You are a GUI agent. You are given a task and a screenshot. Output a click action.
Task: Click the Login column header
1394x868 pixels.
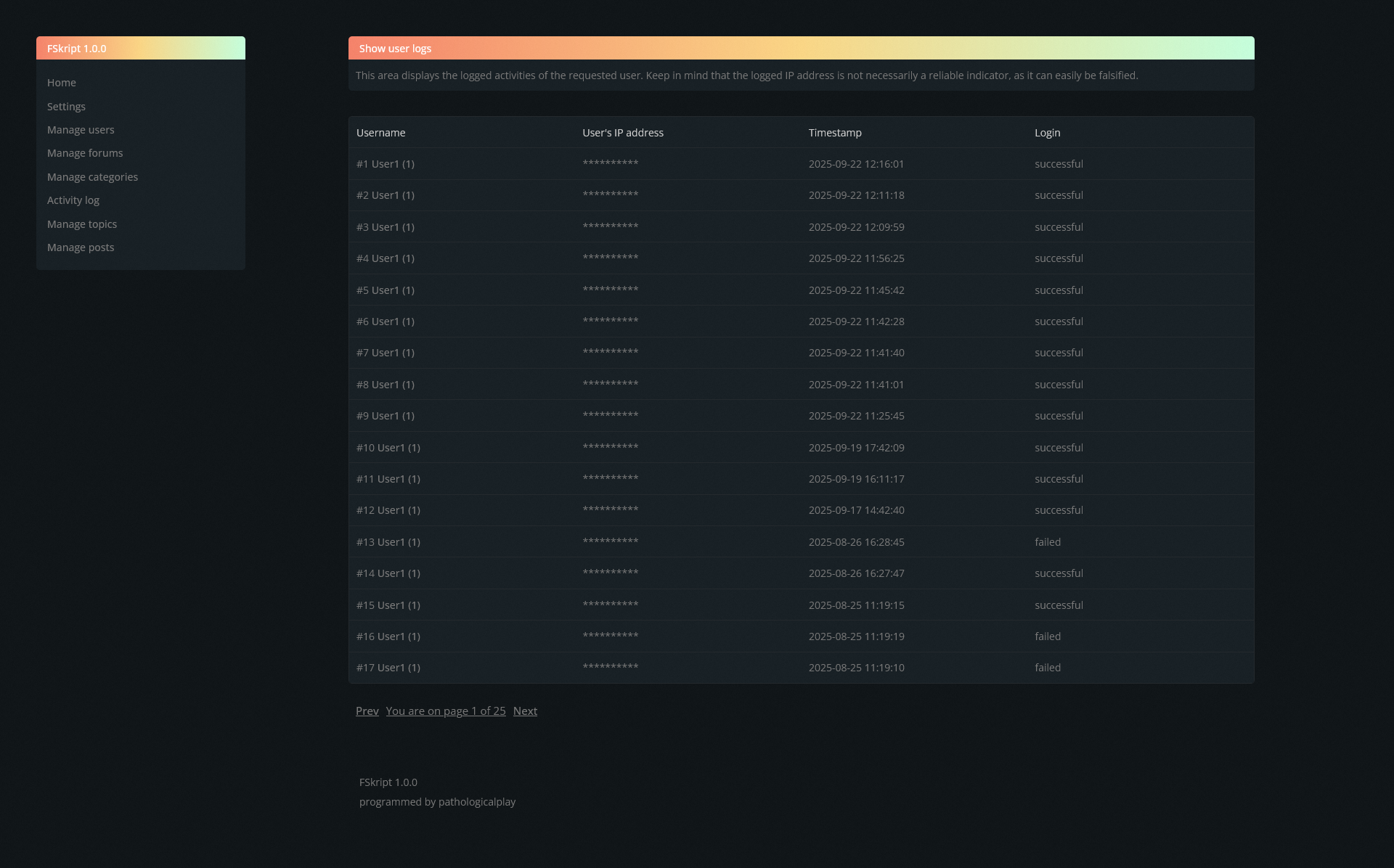(x=1047, y=133)
